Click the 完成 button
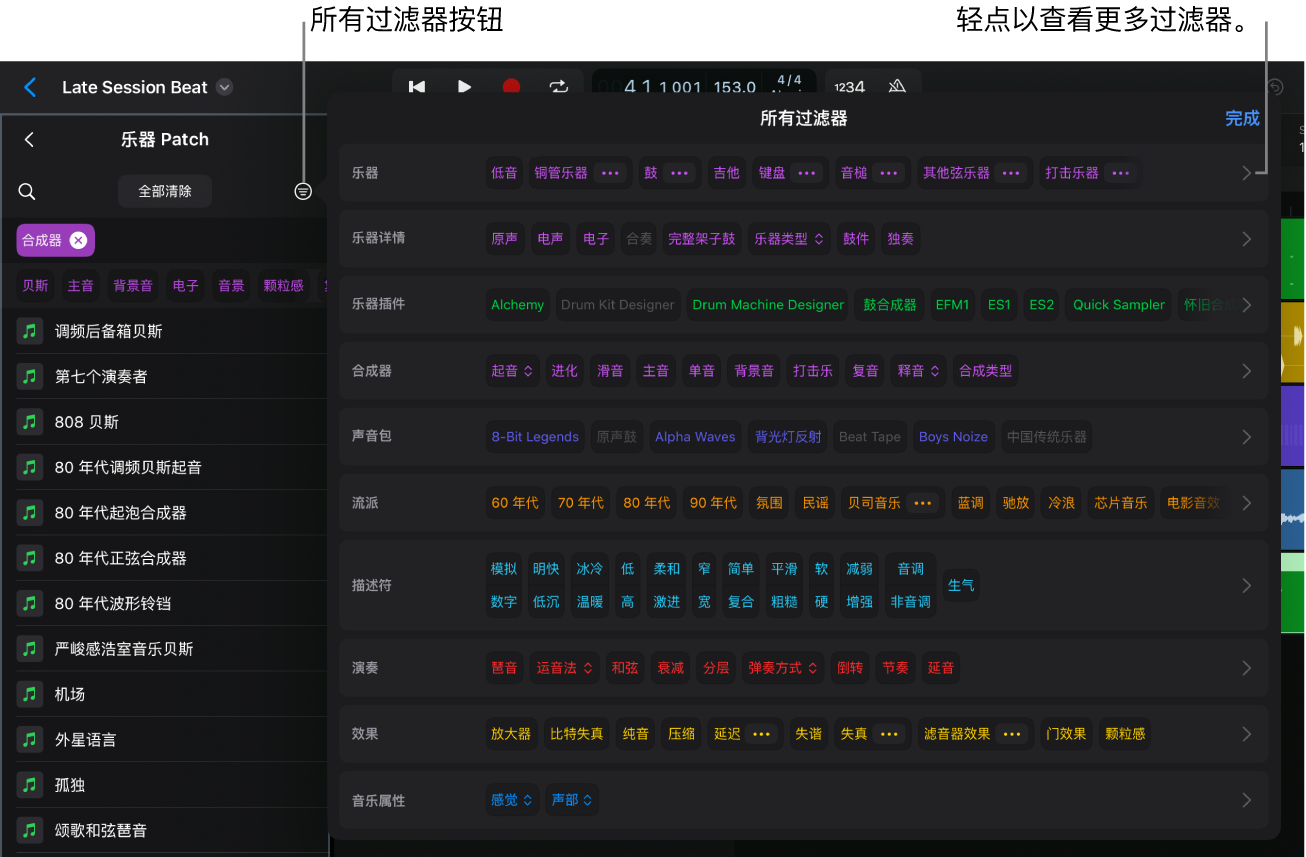This screenshot has height=857, width=1306. point(1242,118)
